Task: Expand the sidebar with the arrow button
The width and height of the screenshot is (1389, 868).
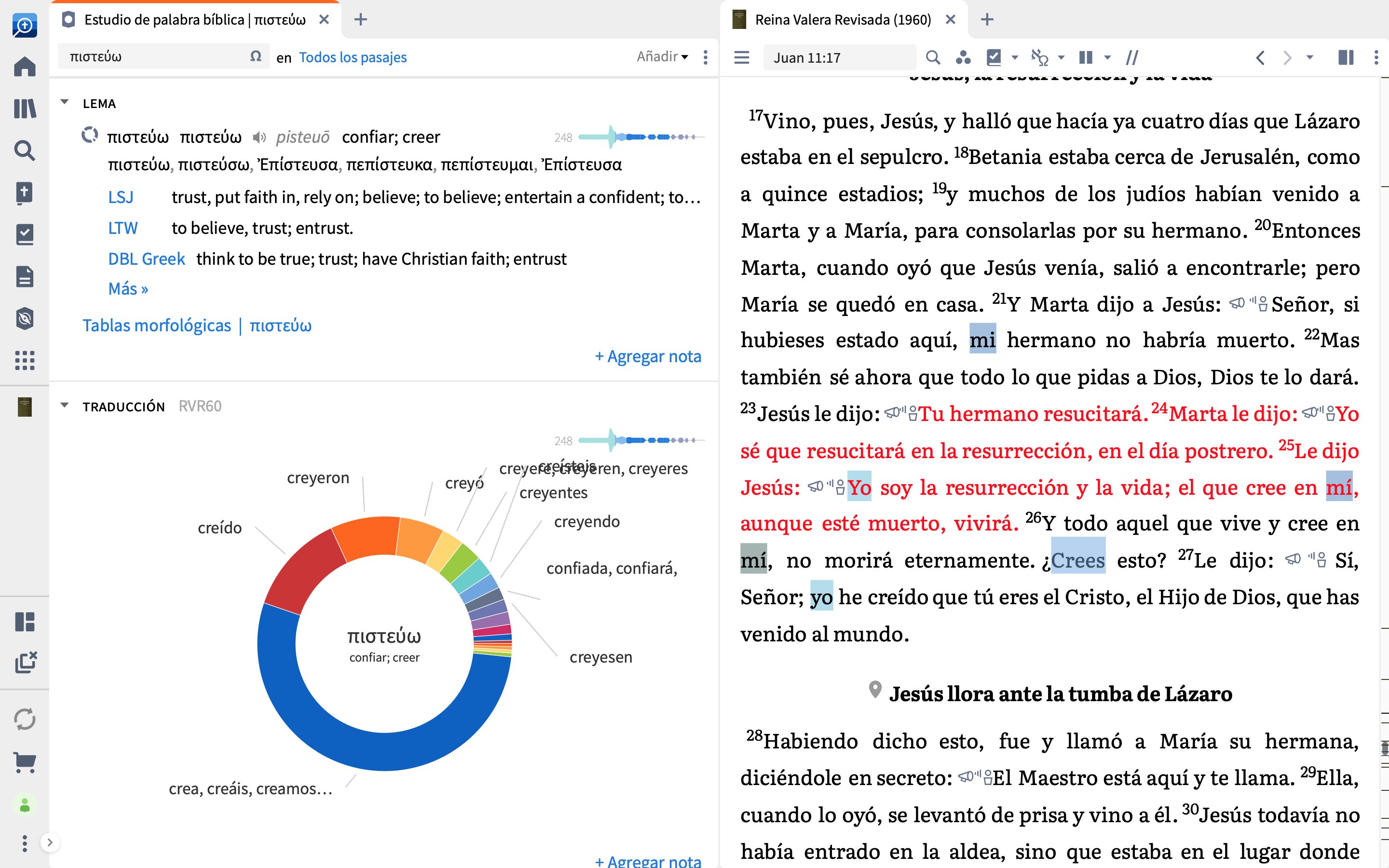Action: (50, 843)
